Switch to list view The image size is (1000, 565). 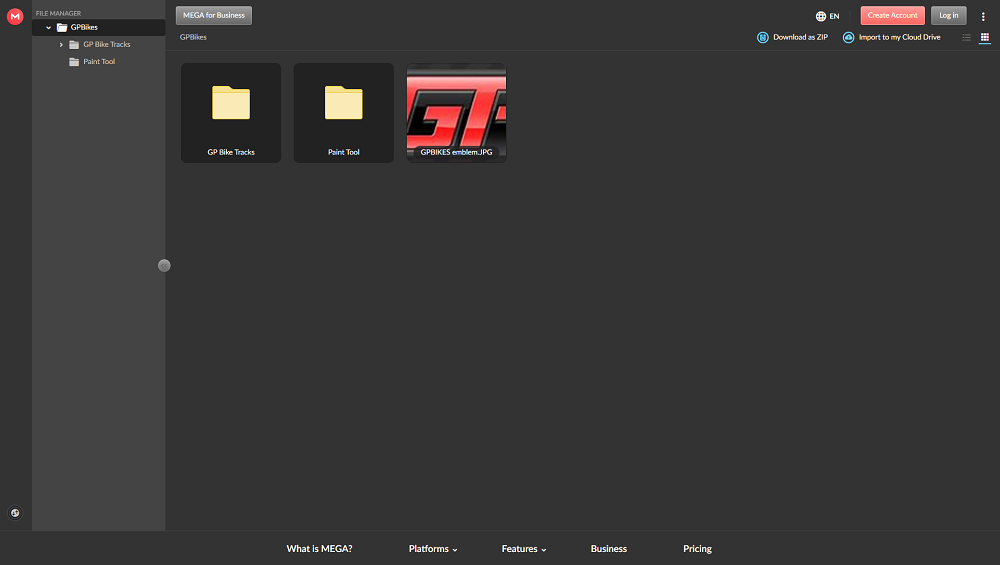[967, 38]
